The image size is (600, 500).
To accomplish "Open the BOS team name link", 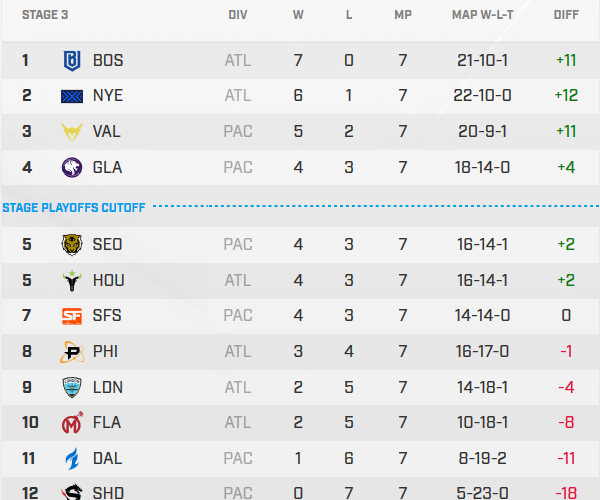I will [108, 60].
